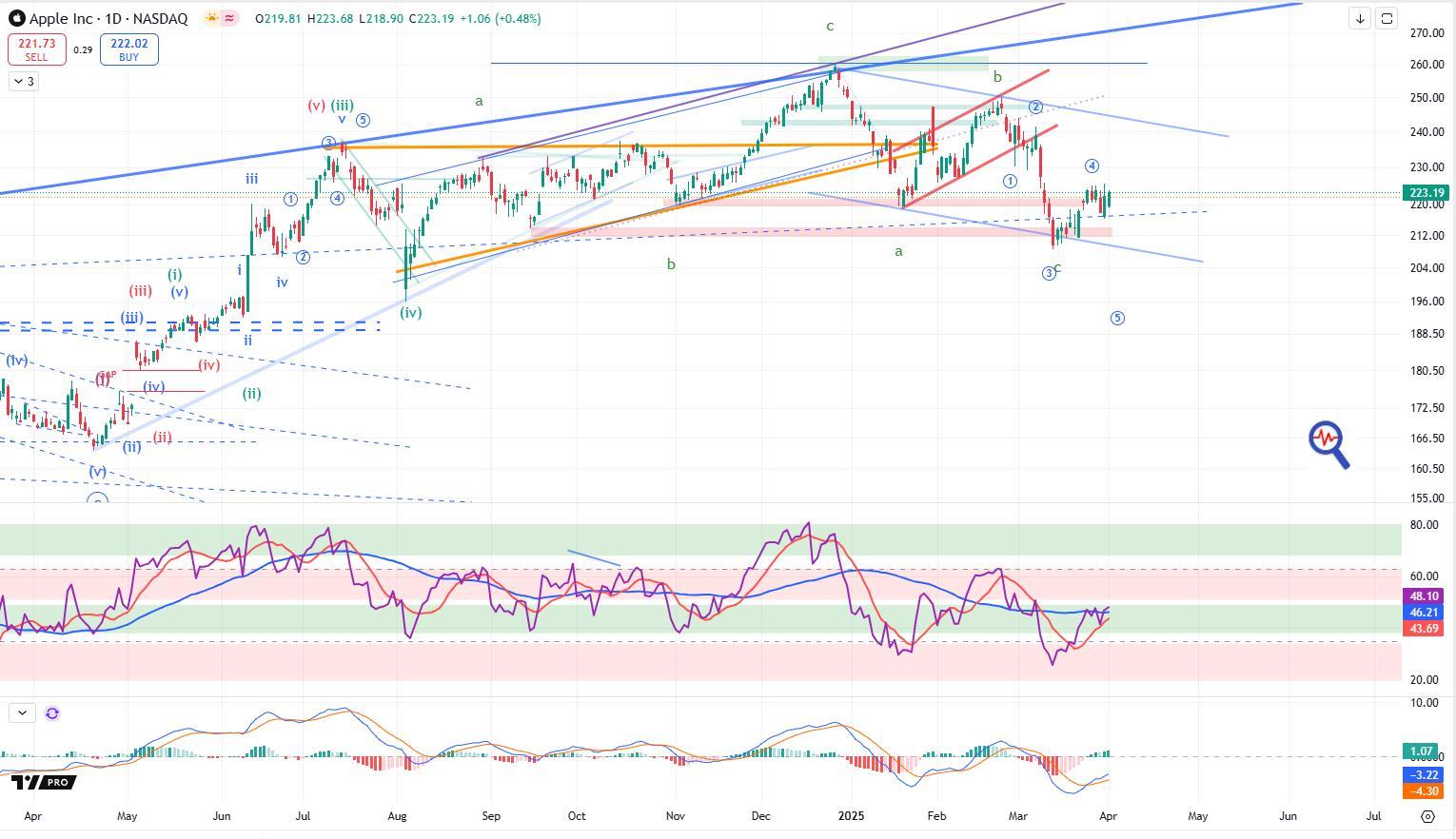1456x839 pixels.
Task: Select the green (ii) wave label below June
Action: click(251, 393)
